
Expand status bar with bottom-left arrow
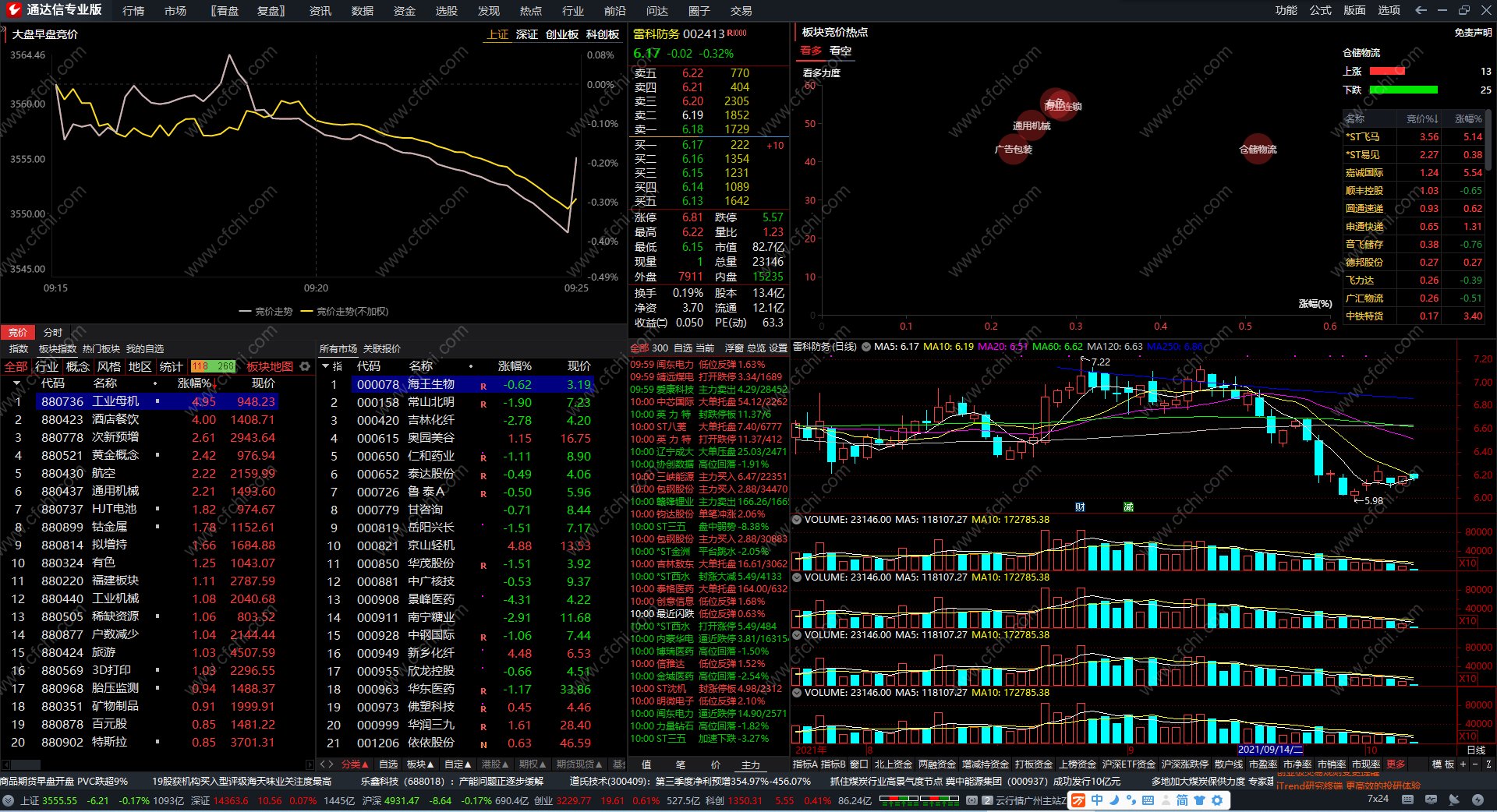click(x=8, y=800)
